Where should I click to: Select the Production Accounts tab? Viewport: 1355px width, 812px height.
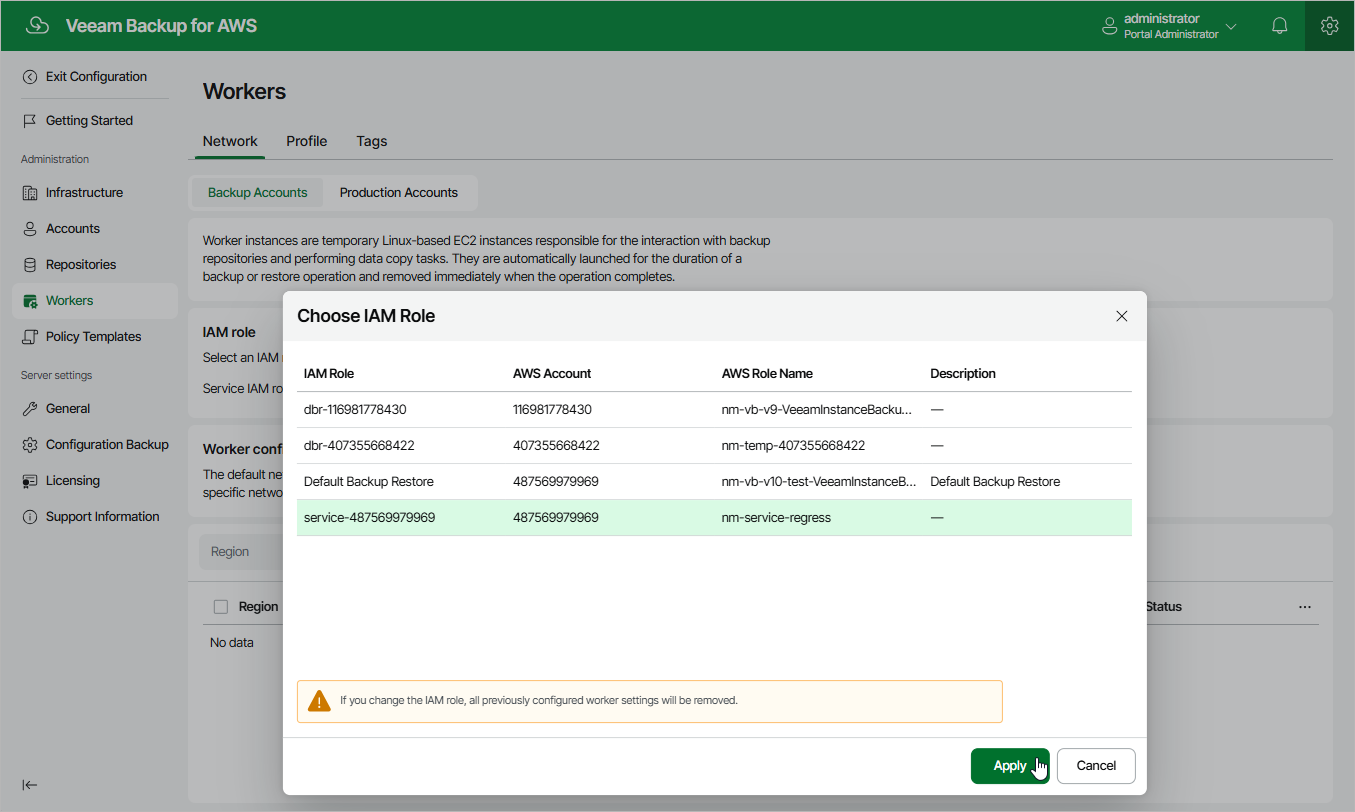click(x=399, y=193)
